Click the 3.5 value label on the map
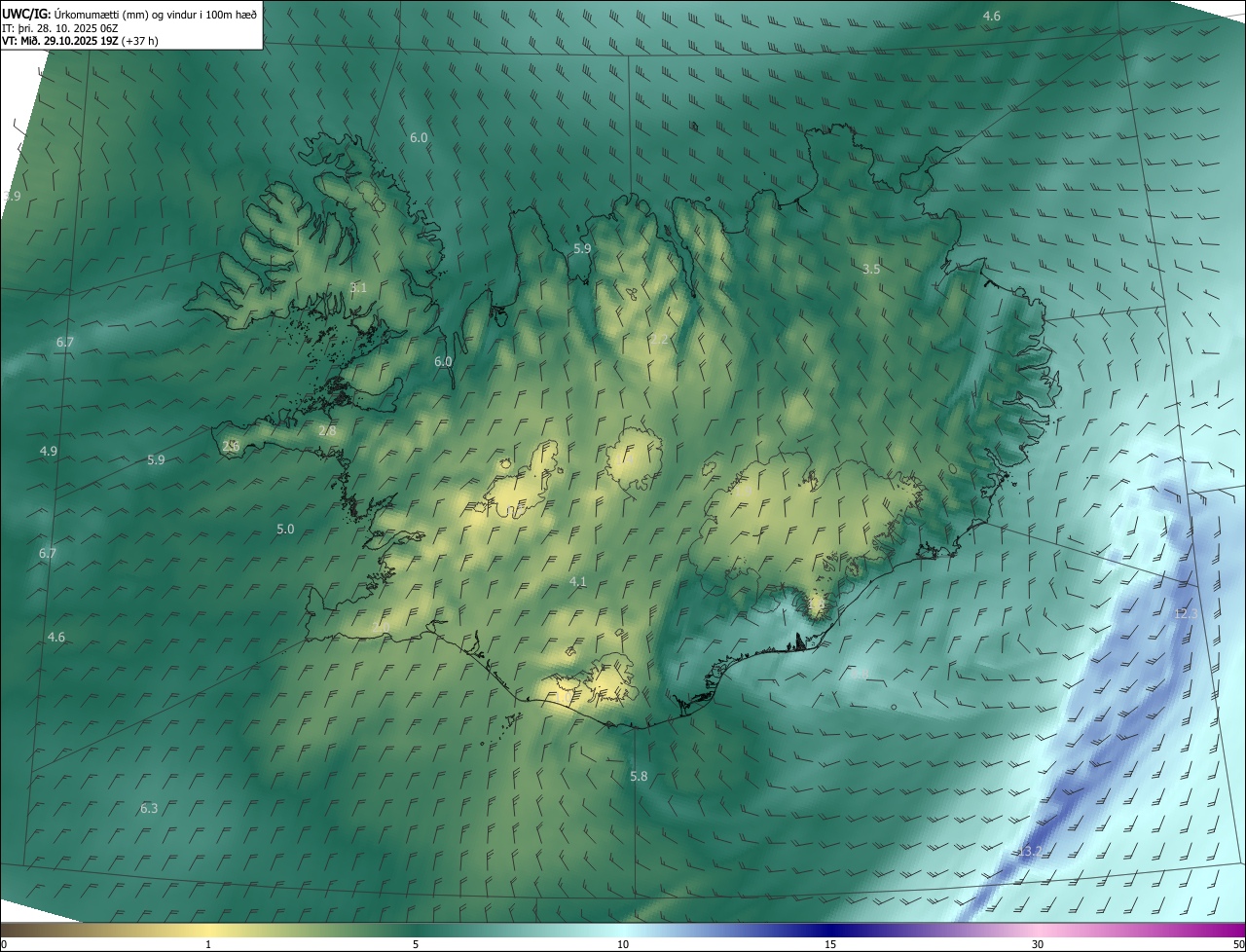 pos(871,269)
